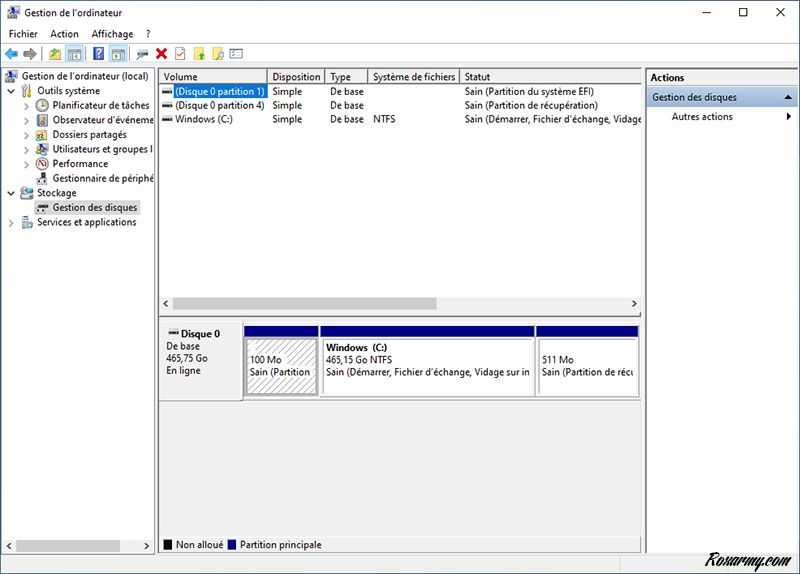Viewport: 800px width, 574px height.
Task: Toggle the show/hide console tree icon
Action: tap(74, 54)
